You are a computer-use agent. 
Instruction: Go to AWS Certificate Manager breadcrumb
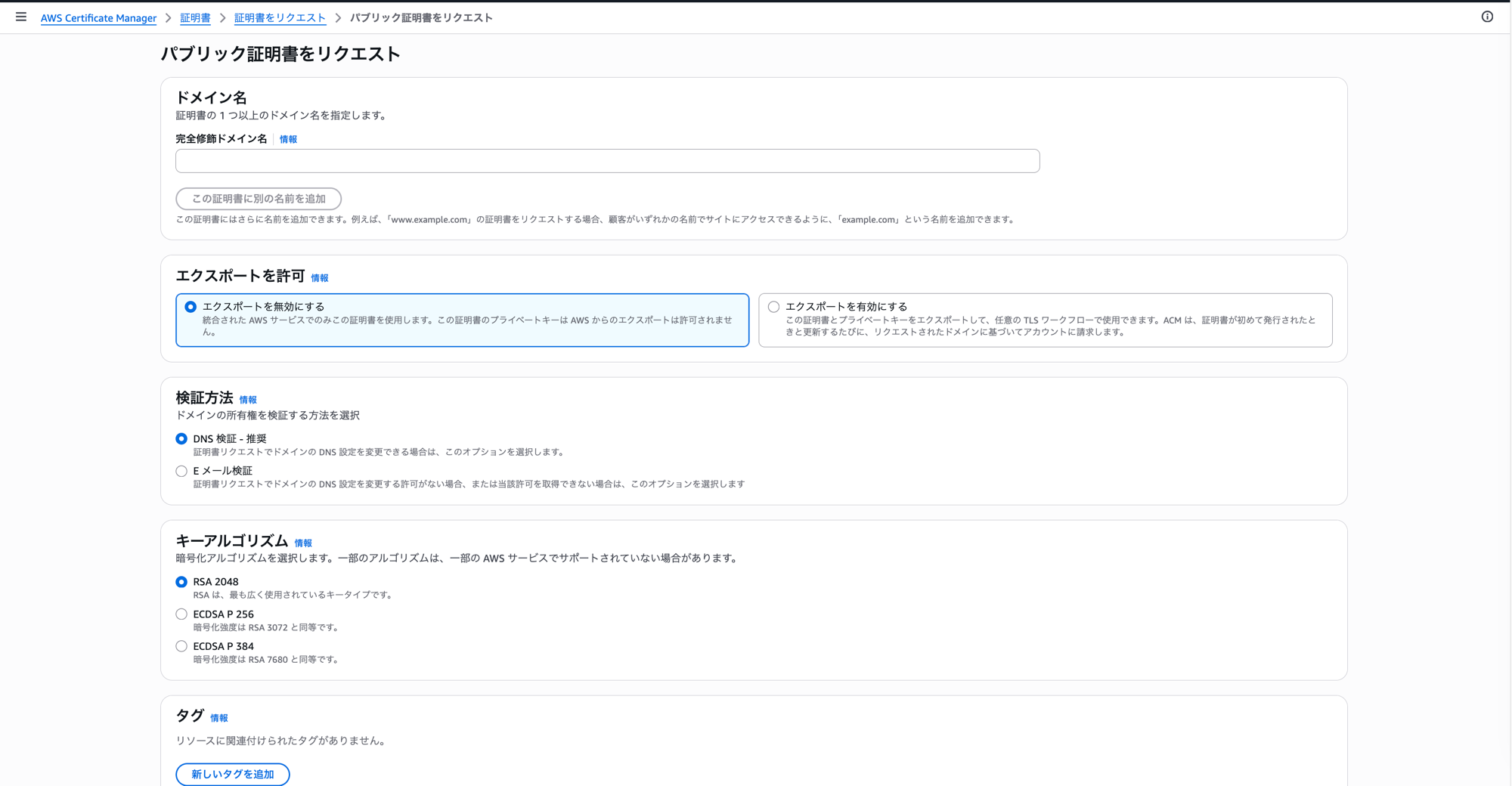(98, 18)
